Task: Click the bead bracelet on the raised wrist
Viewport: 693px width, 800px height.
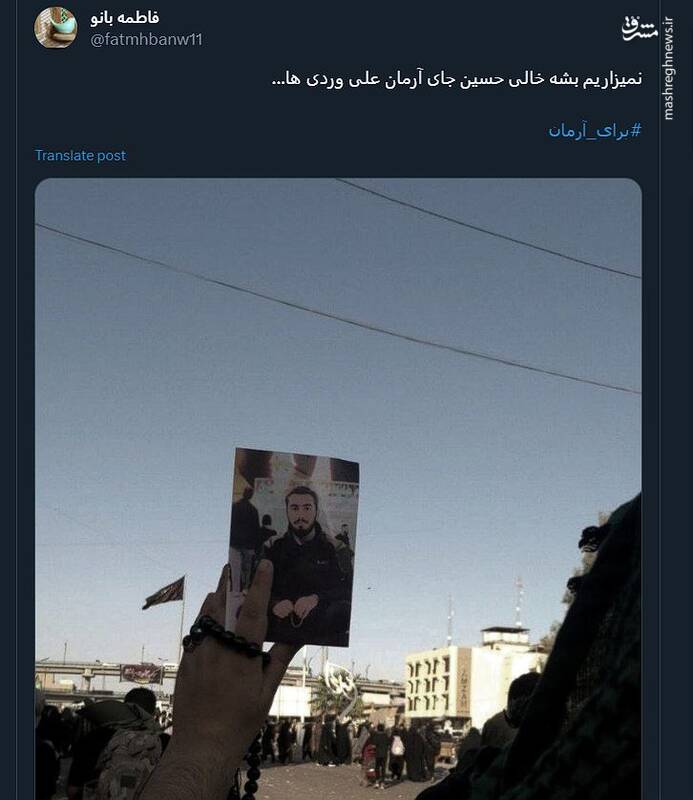Action: click(225, 638)
